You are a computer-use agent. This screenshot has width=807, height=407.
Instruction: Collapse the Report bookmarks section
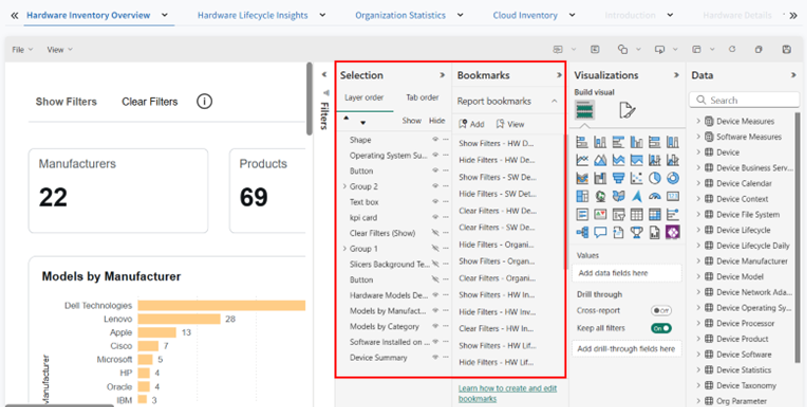[554, 101]
